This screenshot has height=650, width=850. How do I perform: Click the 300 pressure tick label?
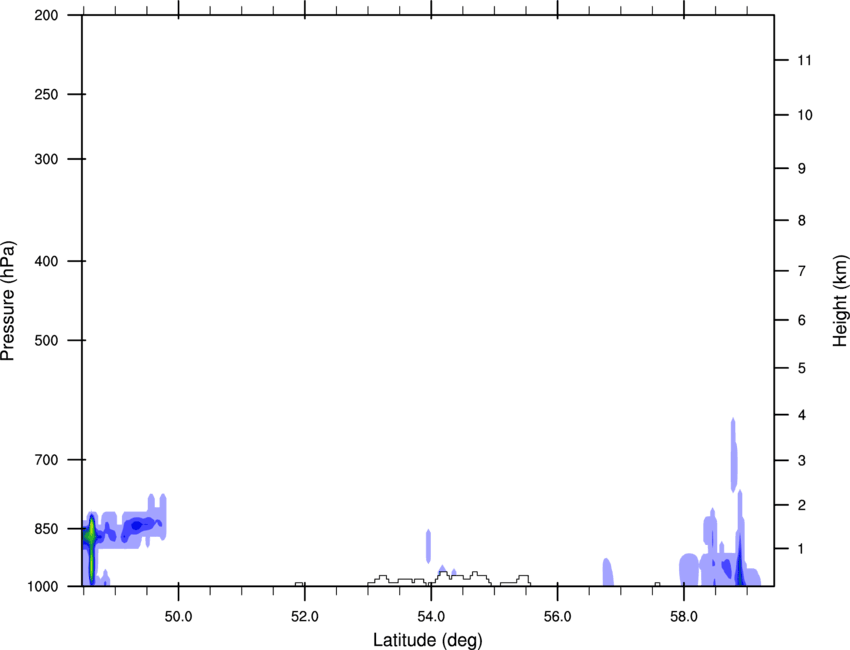point(46,159)
